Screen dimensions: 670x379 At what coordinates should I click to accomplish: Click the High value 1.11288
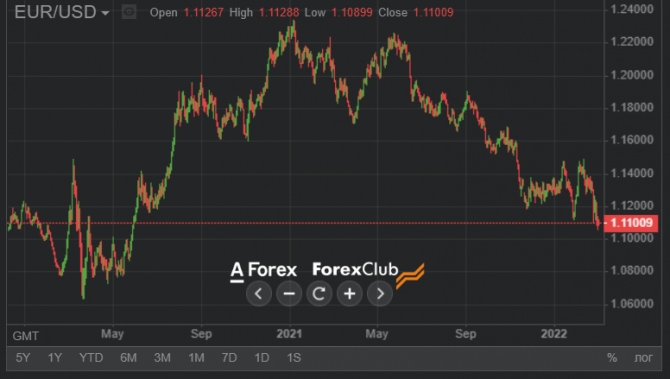[279, 12]
